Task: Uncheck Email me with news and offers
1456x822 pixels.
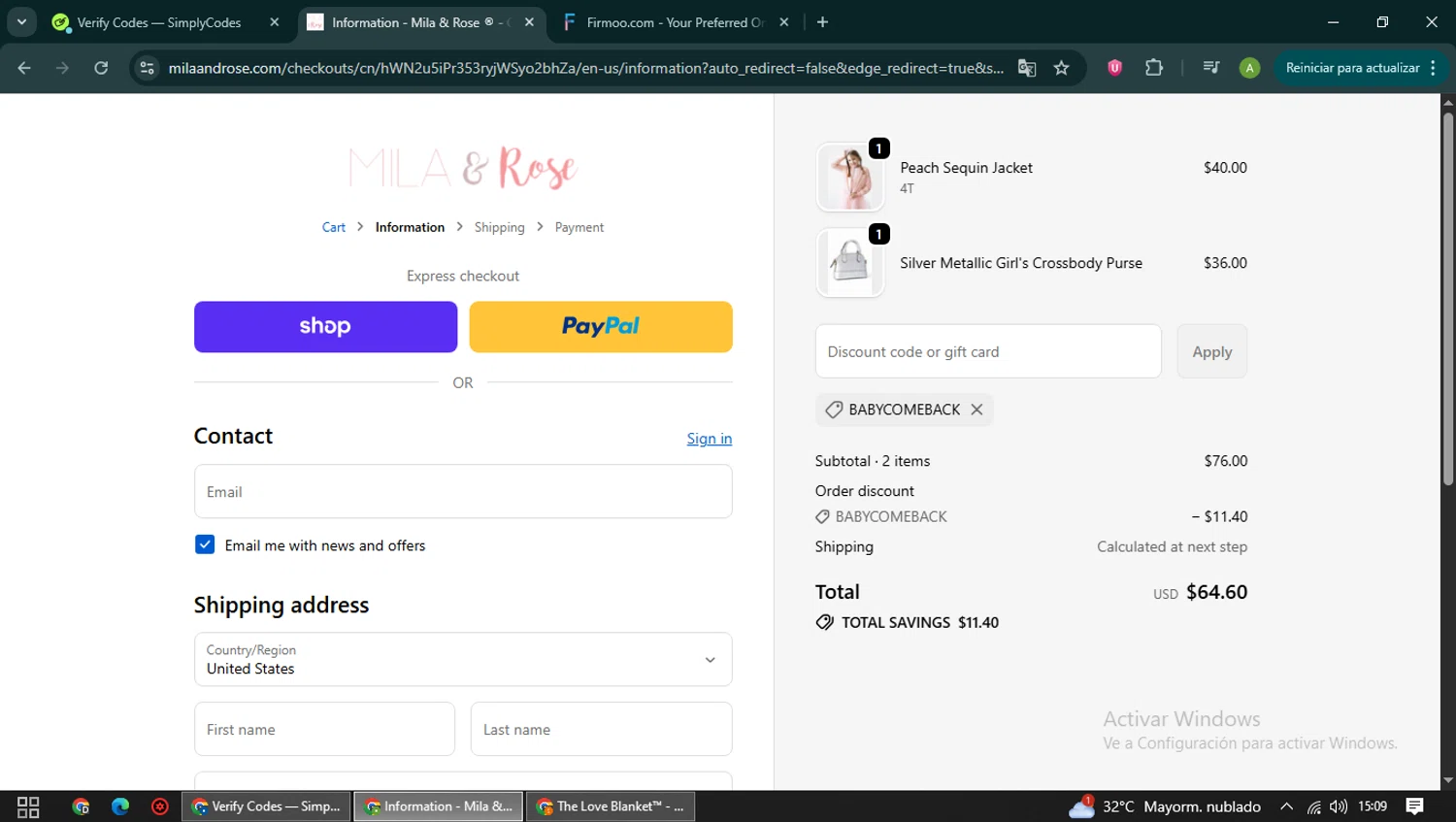Action: pyautogui.click(x=205, y=544)
